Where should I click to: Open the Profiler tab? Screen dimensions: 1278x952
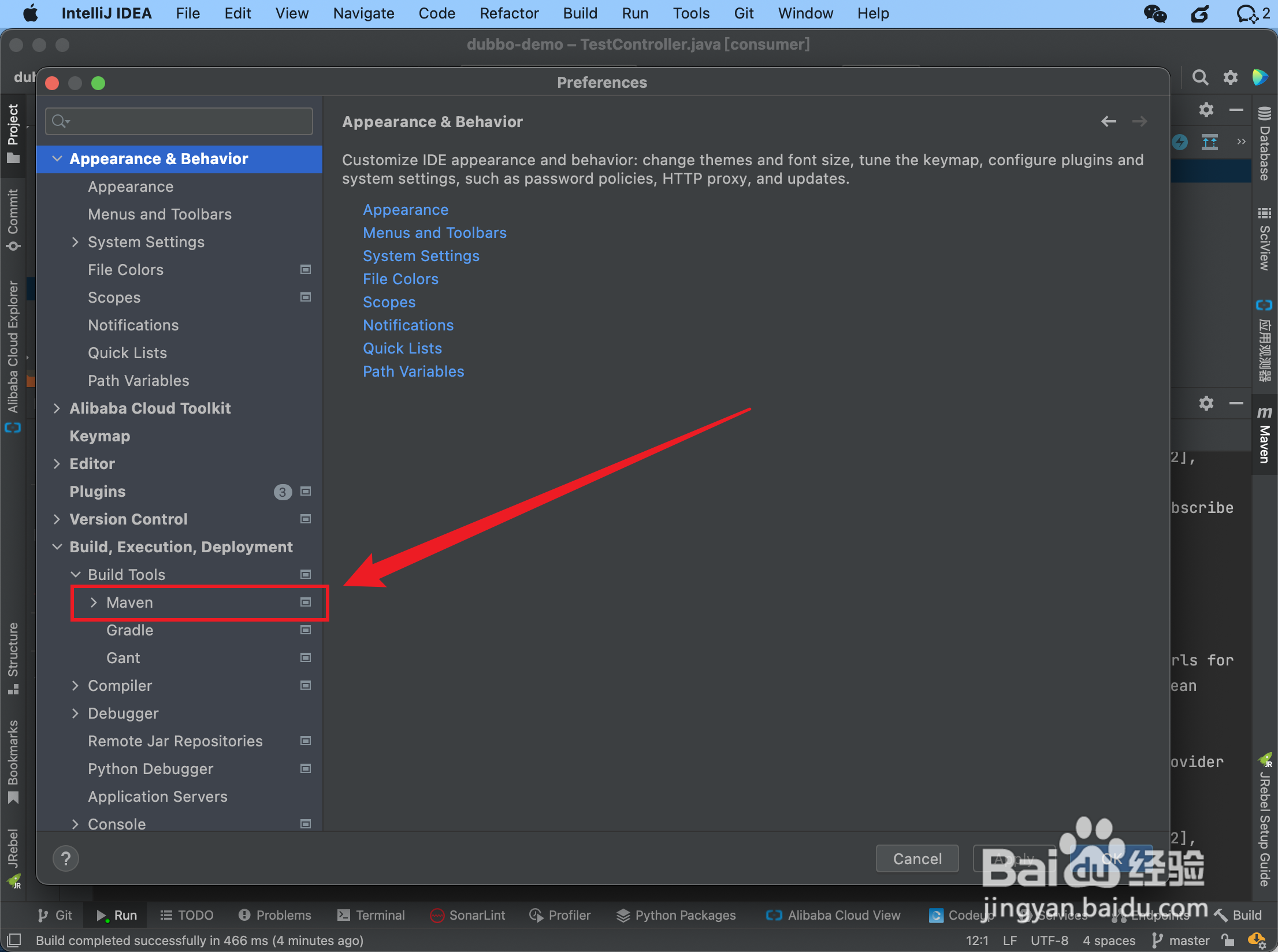[560, 915]
